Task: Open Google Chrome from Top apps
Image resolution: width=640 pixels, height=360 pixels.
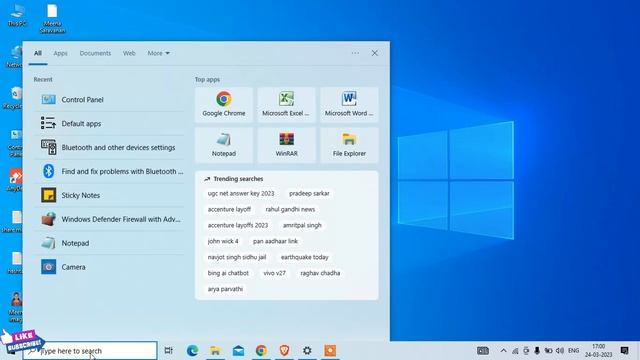Action: pos(224,104)
